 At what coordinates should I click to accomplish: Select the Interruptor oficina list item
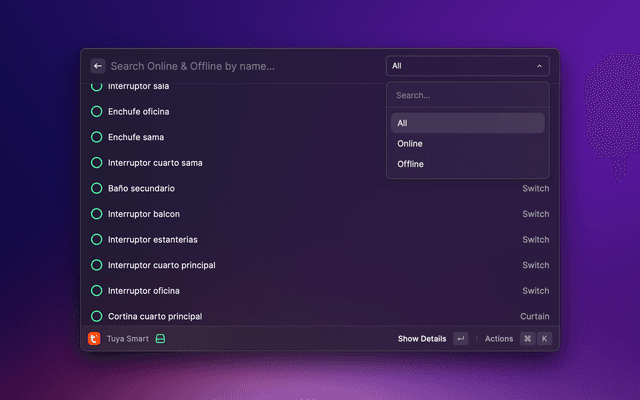[x=144, y=291]
